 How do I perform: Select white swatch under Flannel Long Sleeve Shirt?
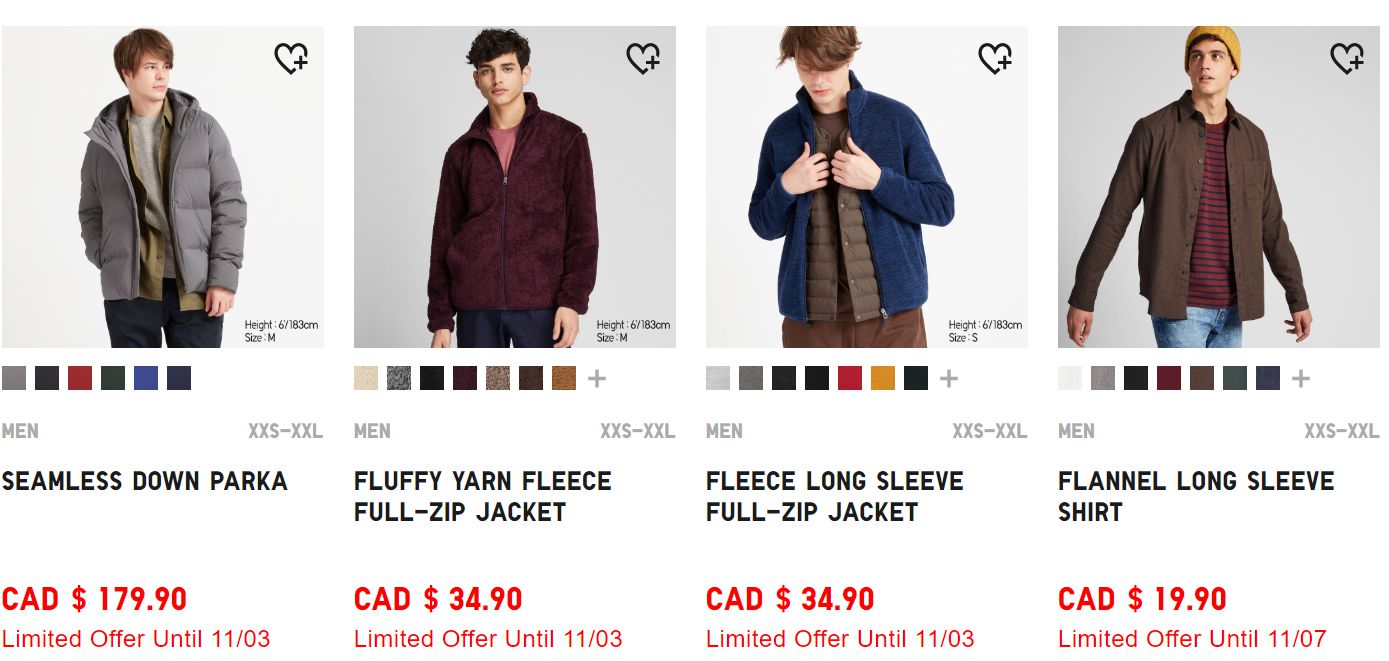click(1070, 378)
